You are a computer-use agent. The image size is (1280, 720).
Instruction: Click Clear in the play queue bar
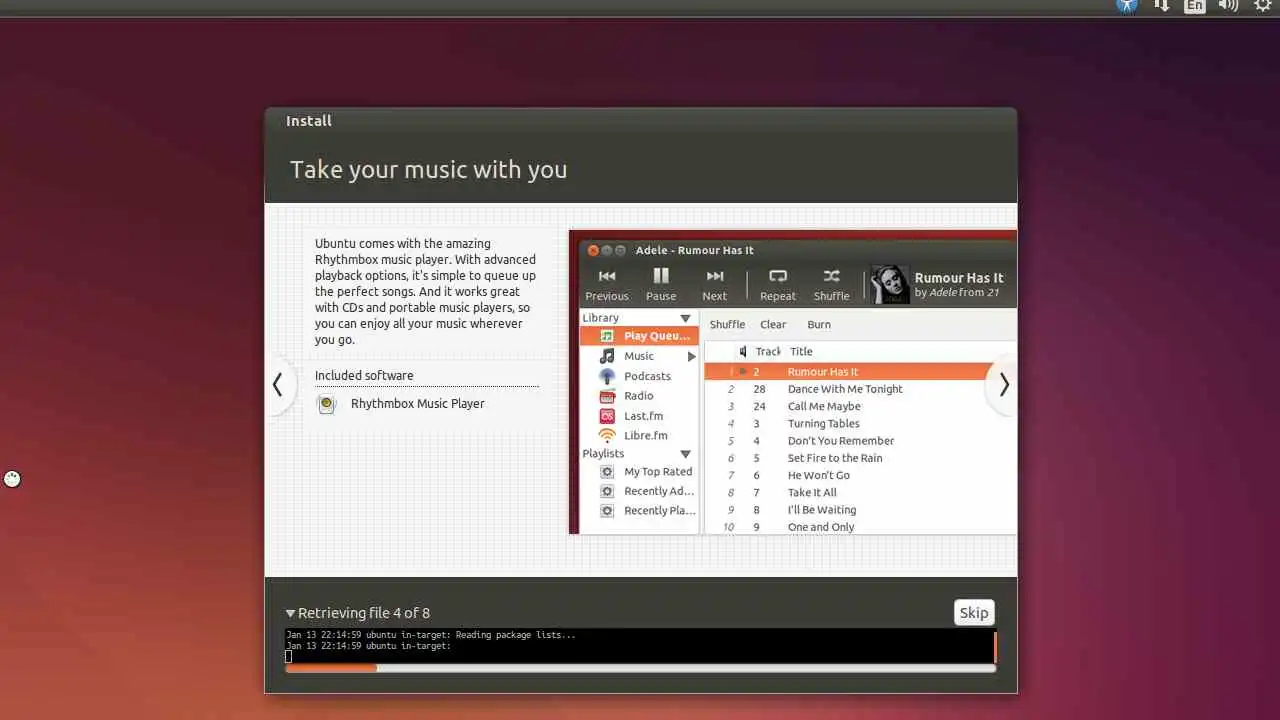773,325
